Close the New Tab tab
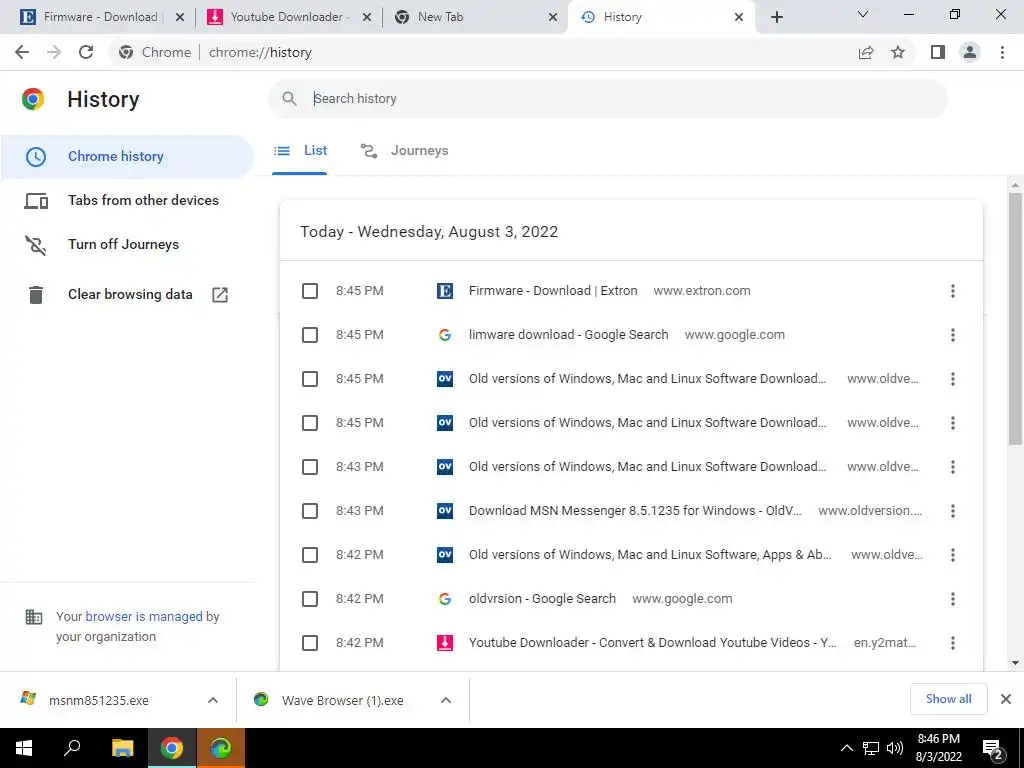This screenshot has height=768, width=1024. 553,17
